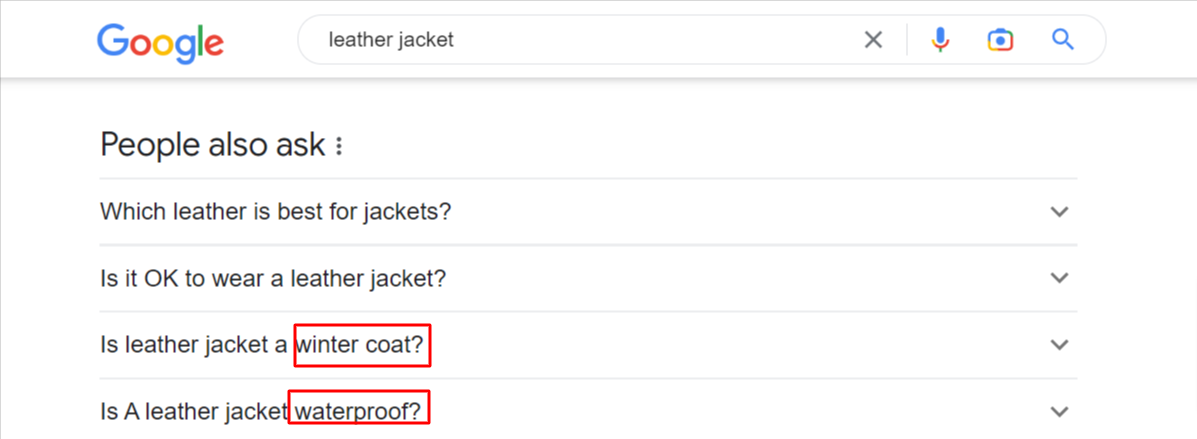Submit search with the magnifying glass icon
The height and width of the screenshot is (439, 1197).
[1063, 39]
